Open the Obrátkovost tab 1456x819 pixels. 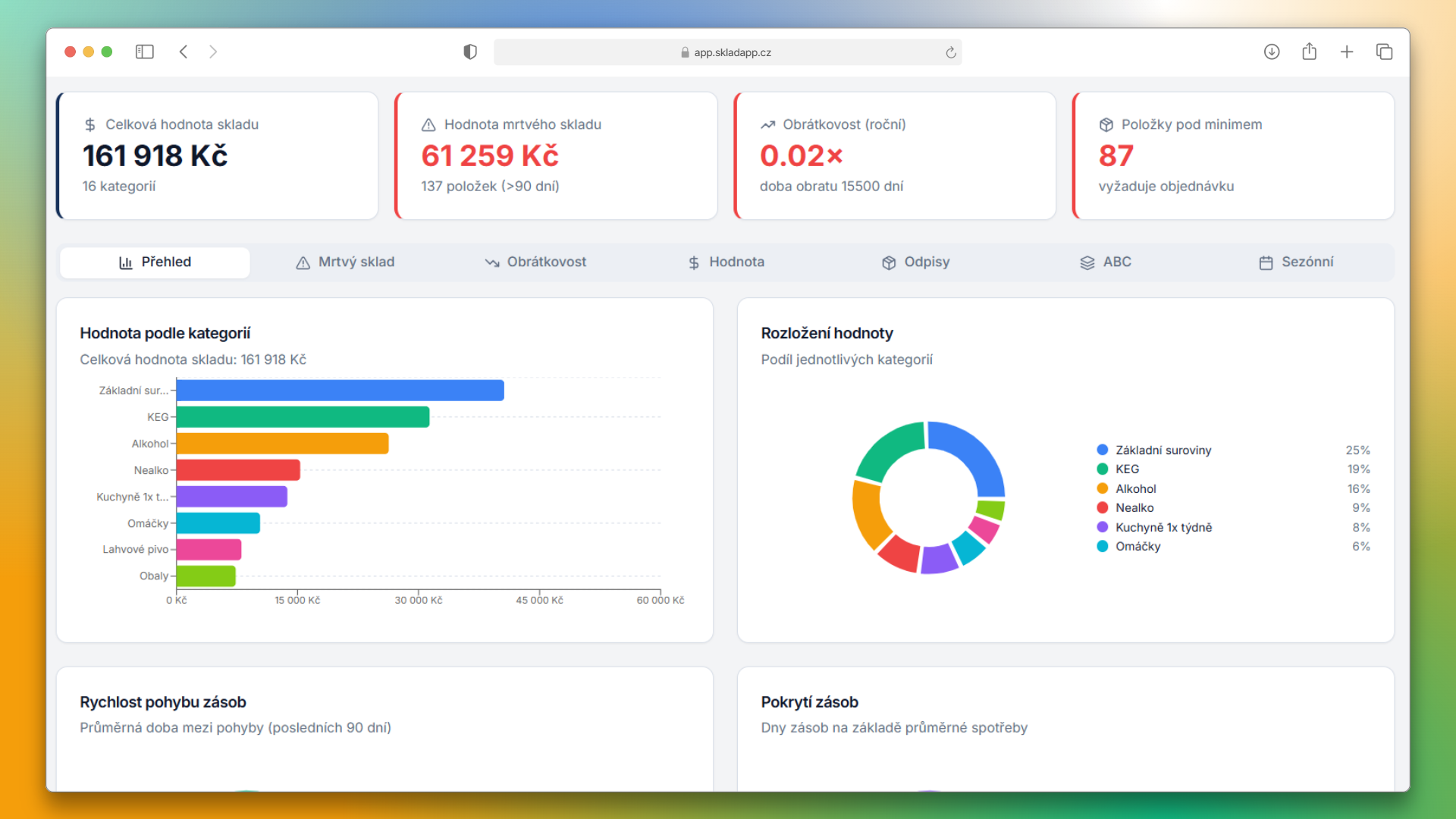(535, 262)
